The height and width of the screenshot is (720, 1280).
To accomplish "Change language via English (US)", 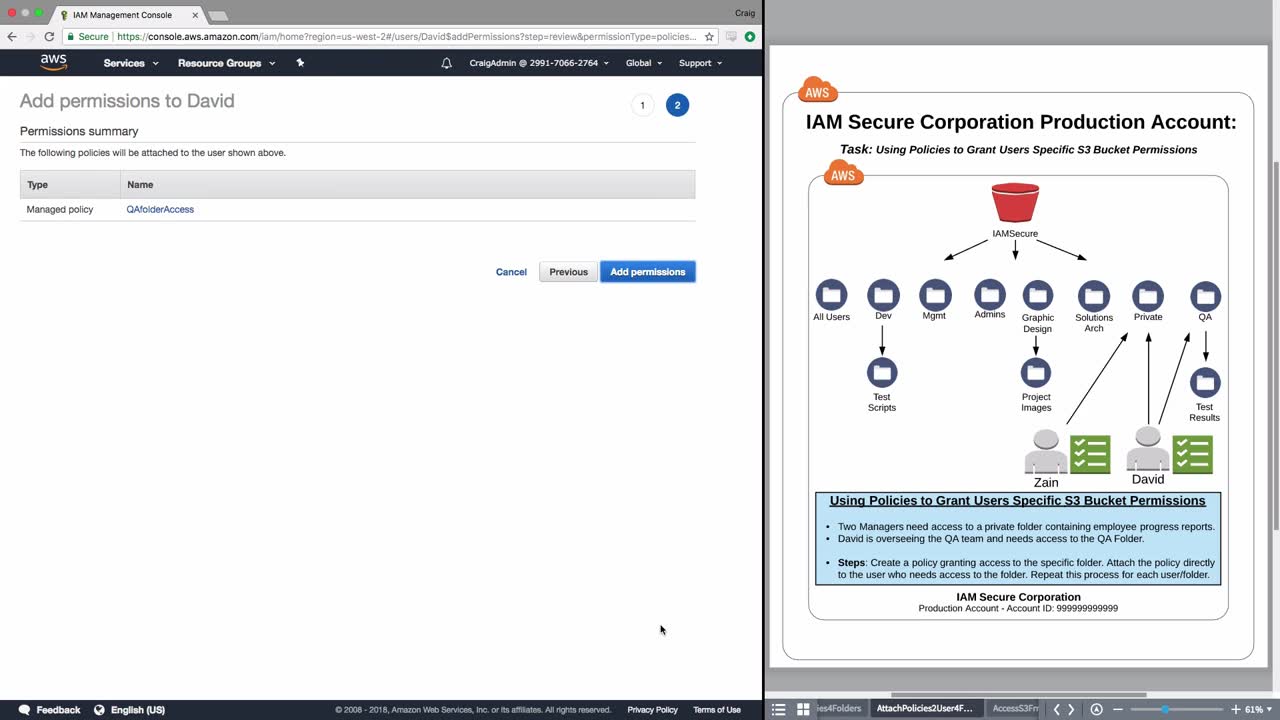I will coord(138,710).
